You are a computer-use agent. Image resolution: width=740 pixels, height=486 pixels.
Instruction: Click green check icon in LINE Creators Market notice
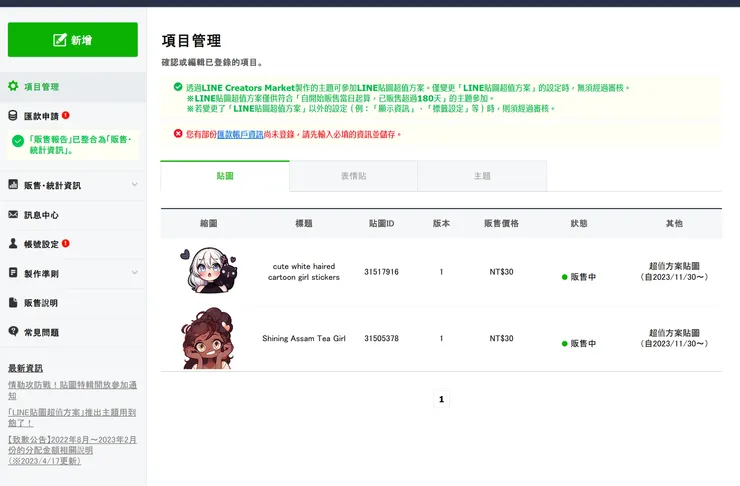point(178,87)
